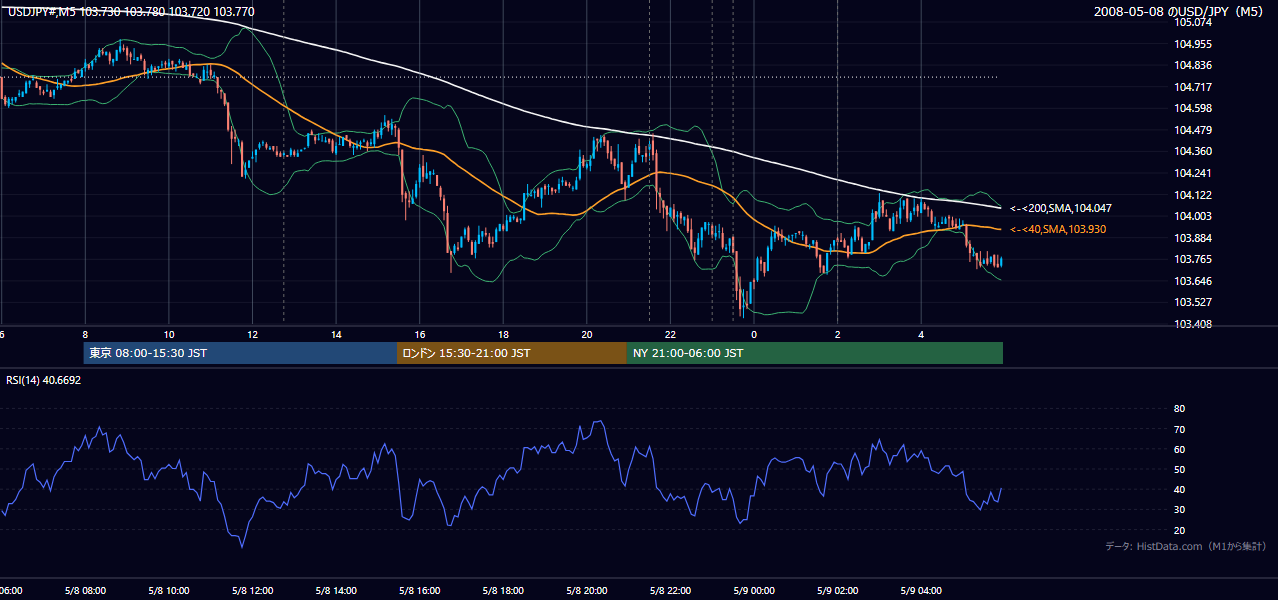Click price axis label 104.360

pyautogui.click(x=1192, y=151)
